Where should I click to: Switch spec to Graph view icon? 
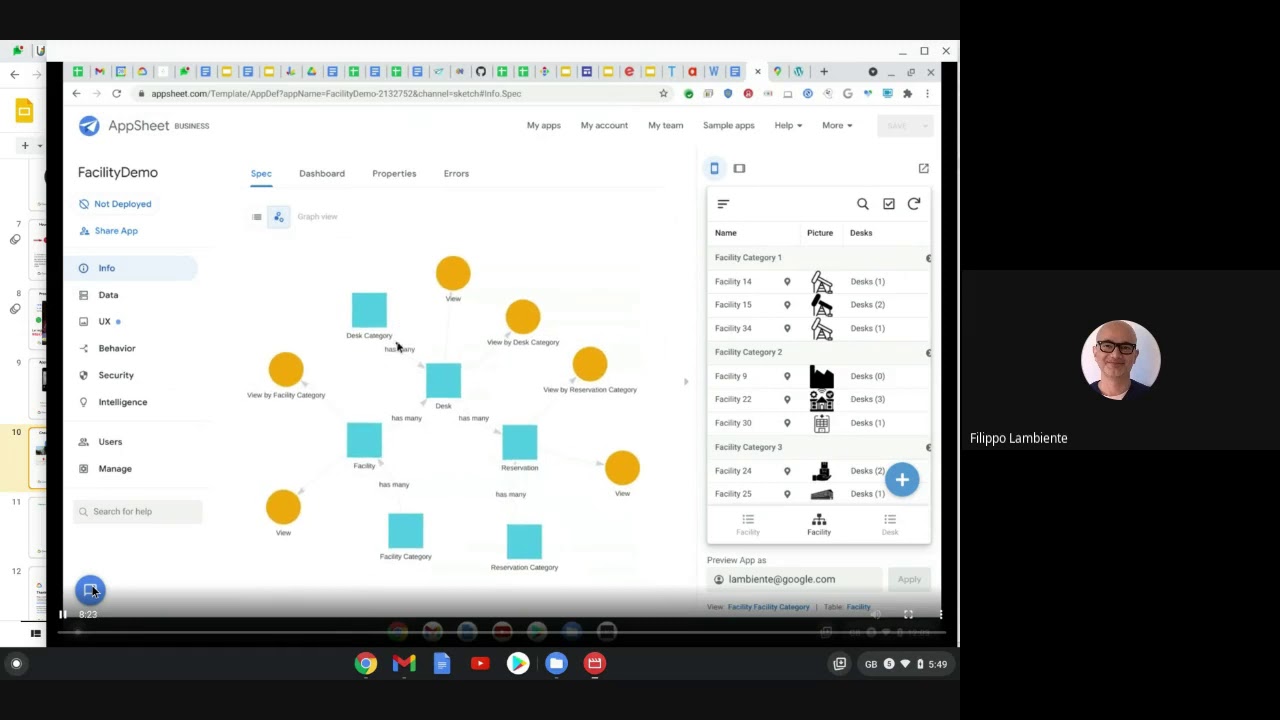pyautogui.click(x=279, y=217)
